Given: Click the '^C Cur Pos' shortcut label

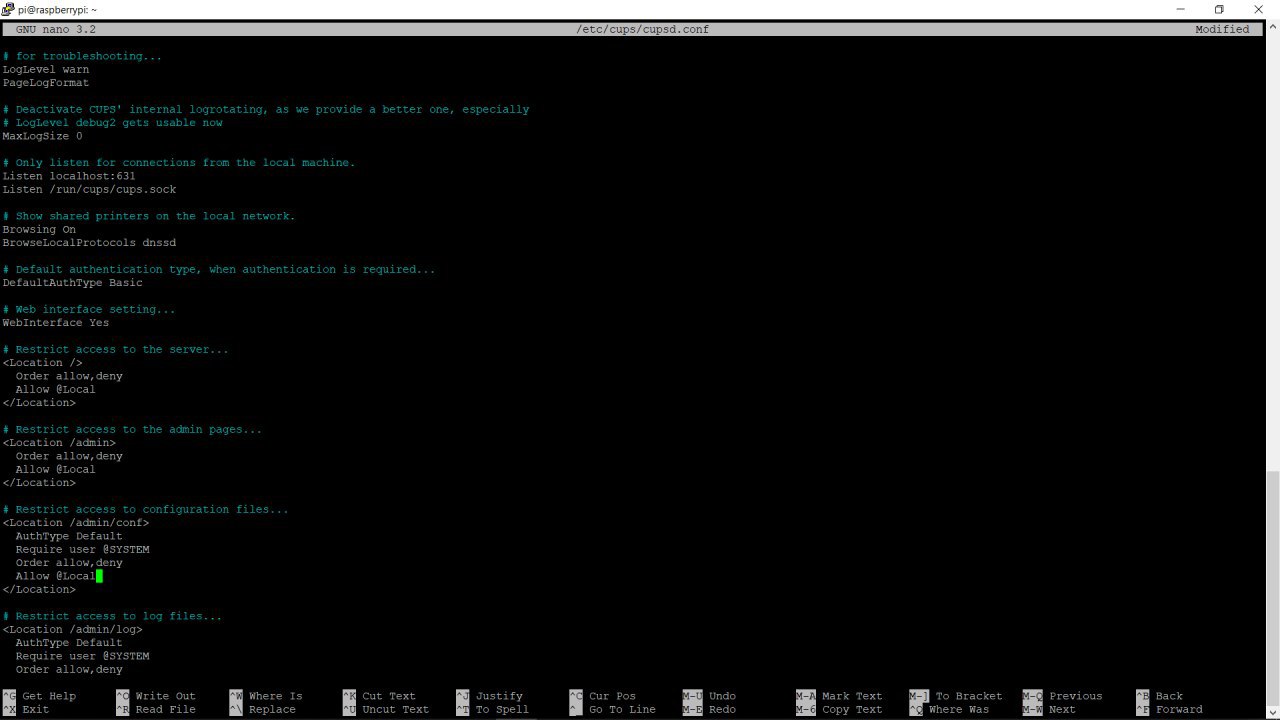Looking at the screenshot, I should click(602, 696).
